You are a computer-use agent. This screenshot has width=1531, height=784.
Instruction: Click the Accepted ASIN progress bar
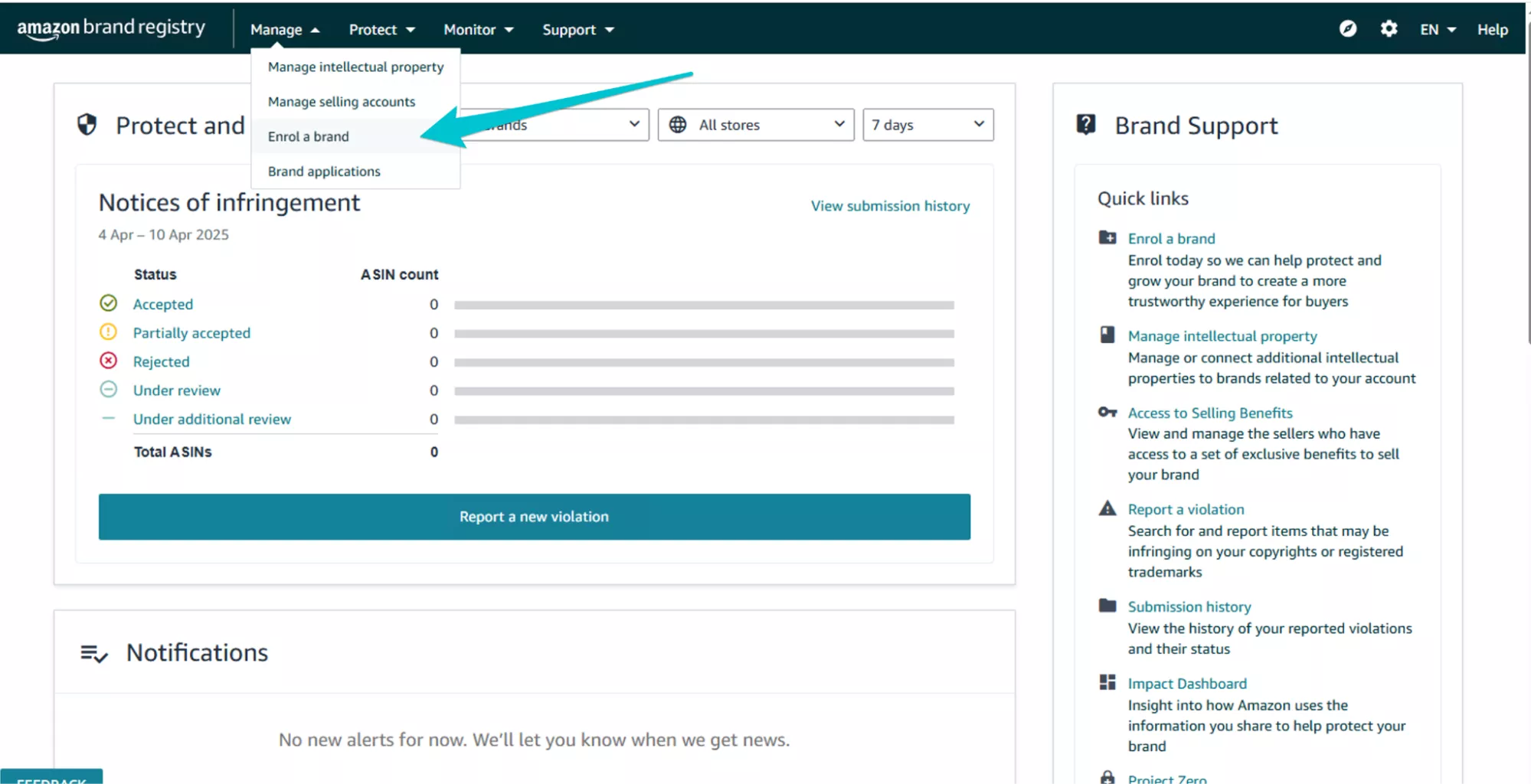click(x=704, y=305)
